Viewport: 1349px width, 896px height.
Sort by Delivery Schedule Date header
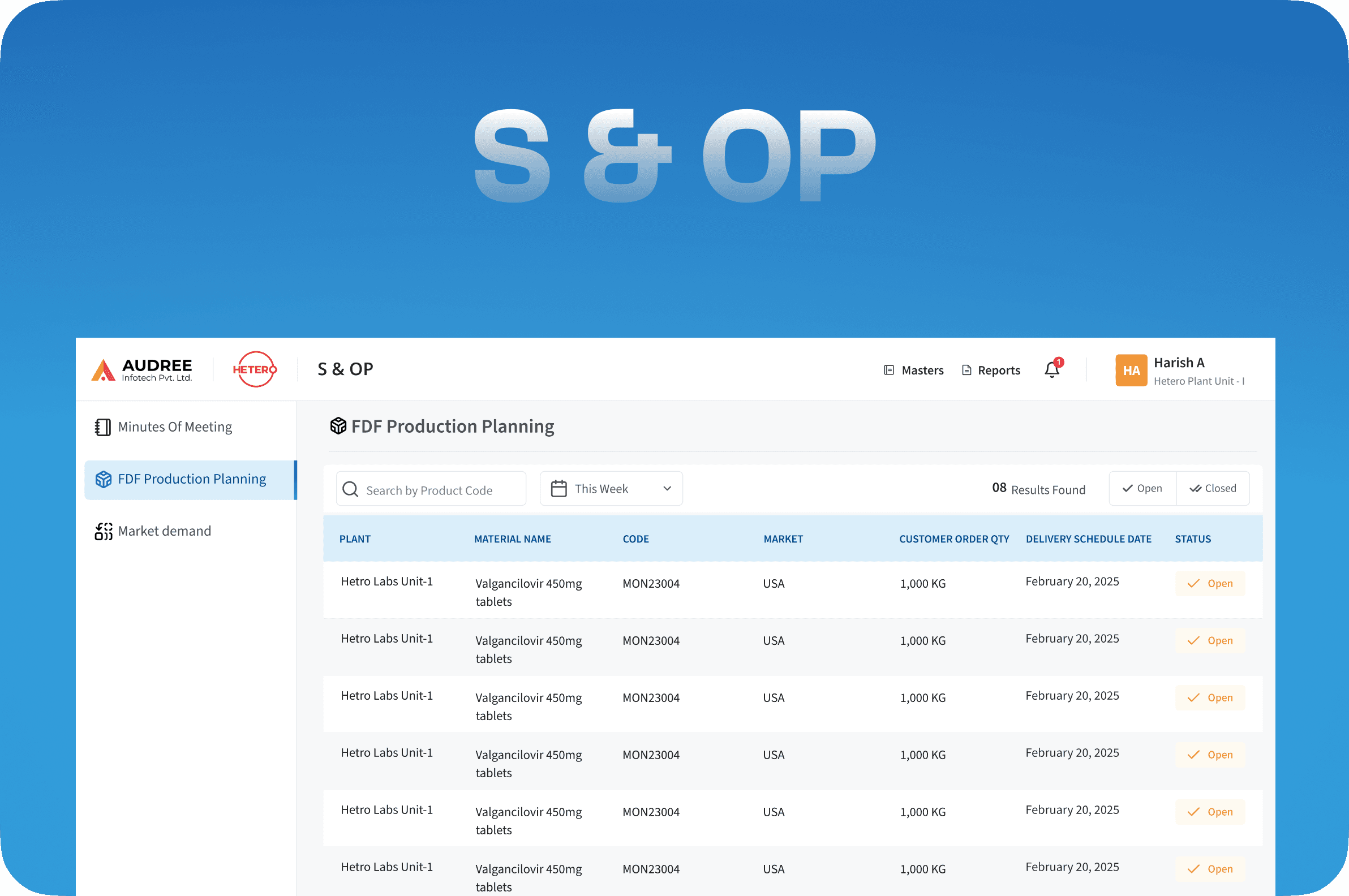click(x=1088, y=539)
